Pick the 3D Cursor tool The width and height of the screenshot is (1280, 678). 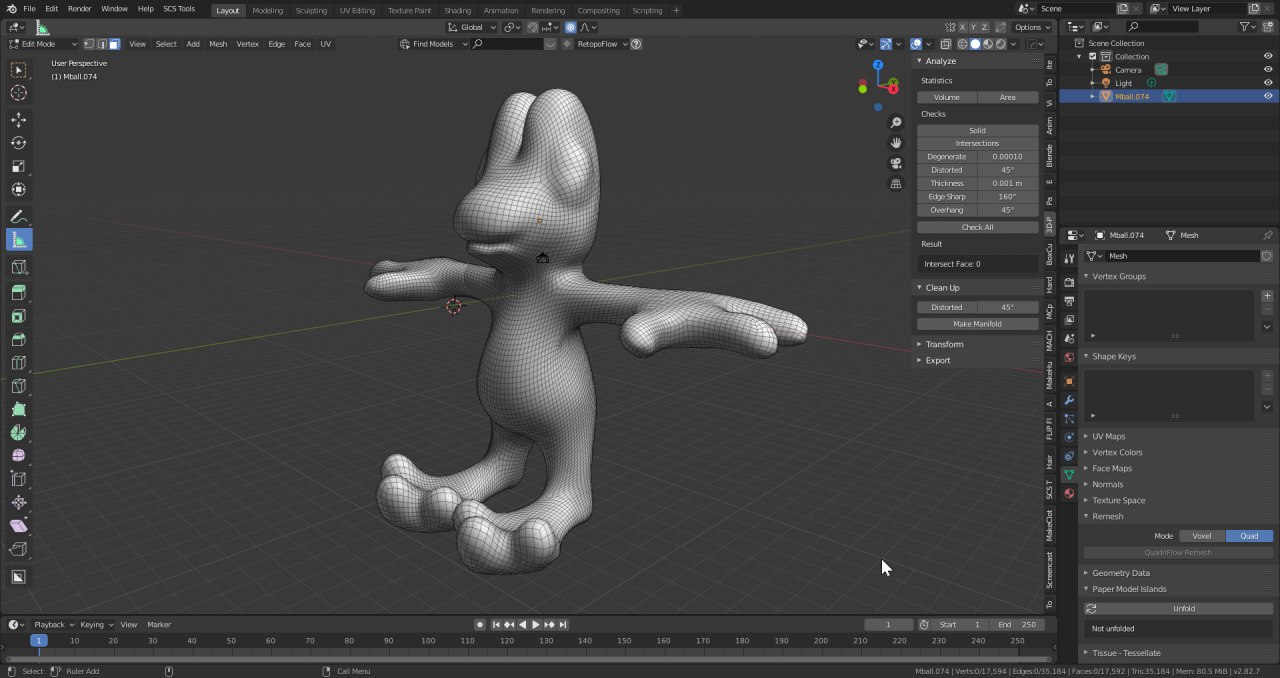point(18,93)
